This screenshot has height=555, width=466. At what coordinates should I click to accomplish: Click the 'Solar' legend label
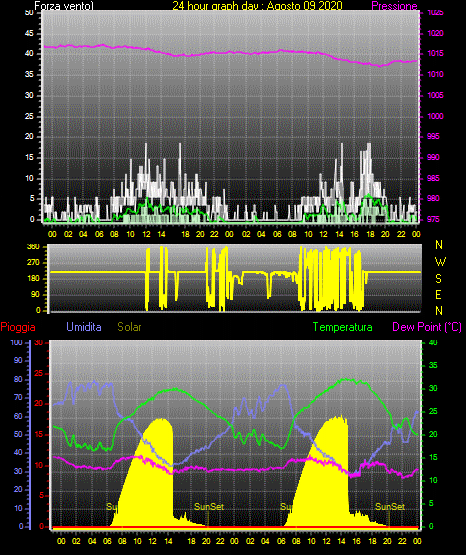(129, 327)
